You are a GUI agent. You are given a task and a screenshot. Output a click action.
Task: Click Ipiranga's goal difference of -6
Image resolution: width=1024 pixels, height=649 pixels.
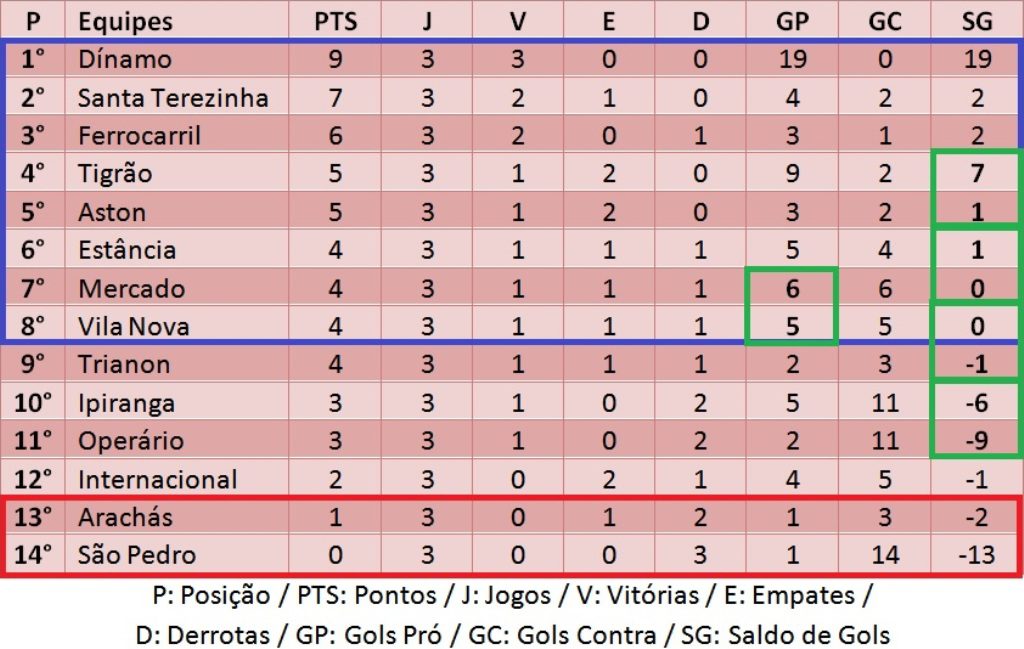click(977, 403)
